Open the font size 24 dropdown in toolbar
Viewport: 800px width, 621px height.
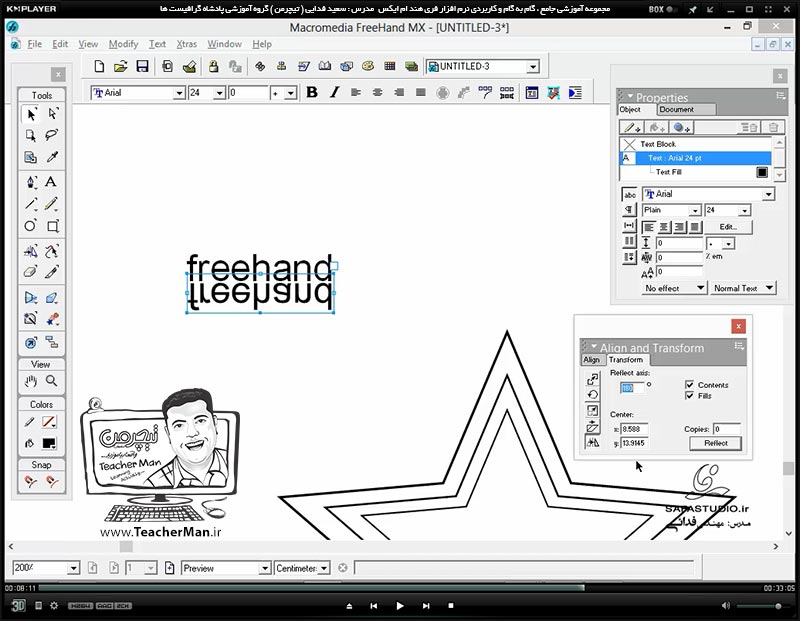click(x=219, y=93)
